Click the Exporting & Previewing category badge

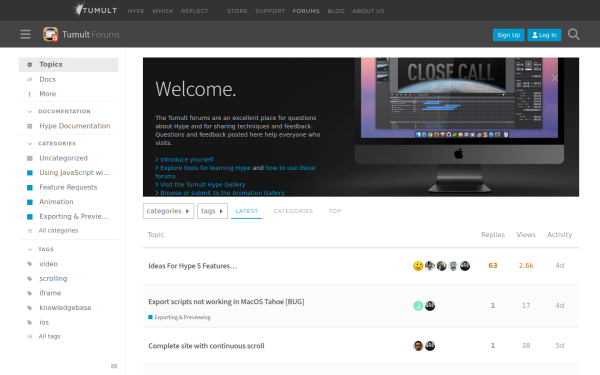tap(179, 317)
